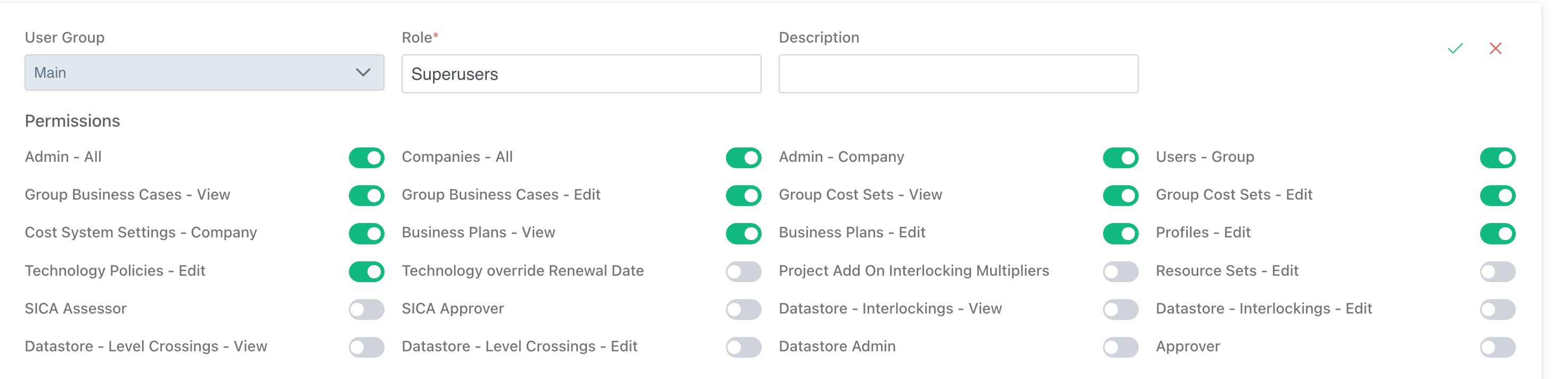This screenshot has height=379, width=1568.
Task: Turn off Technology Policies - Edit
Action: coord(366,271)
